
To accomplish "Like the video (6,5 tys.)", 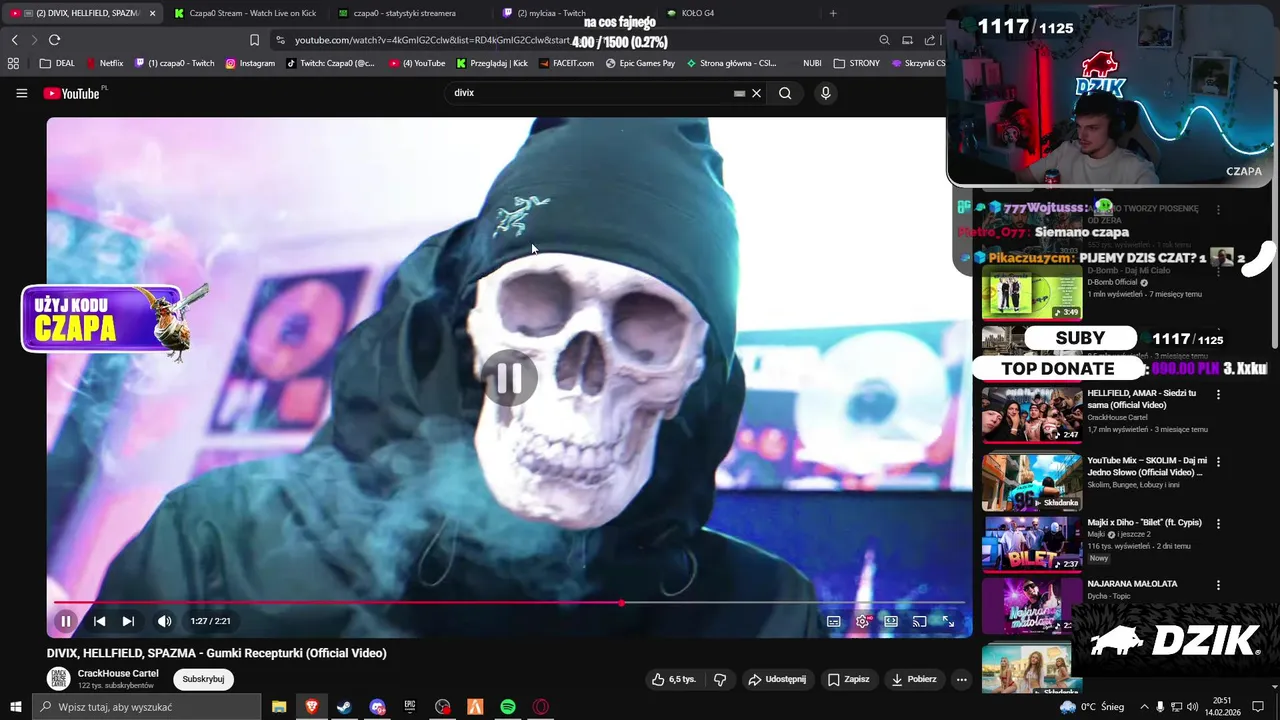I will [674, 679].
